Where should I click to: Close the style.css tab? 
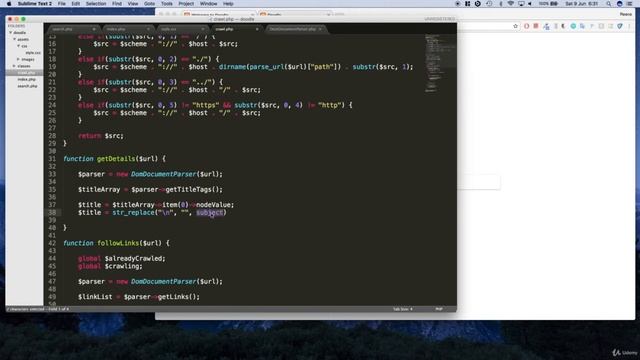[x=202, y=29]
